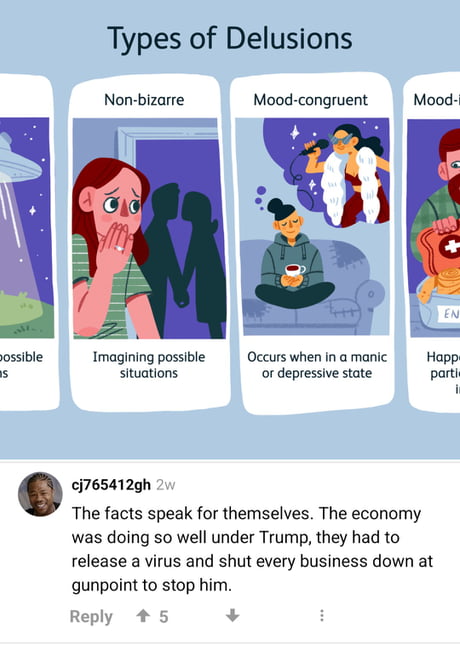This screenshot has height=645, width=460.
Task: Click the comment text about the economy
Action: tap(252, 549)
